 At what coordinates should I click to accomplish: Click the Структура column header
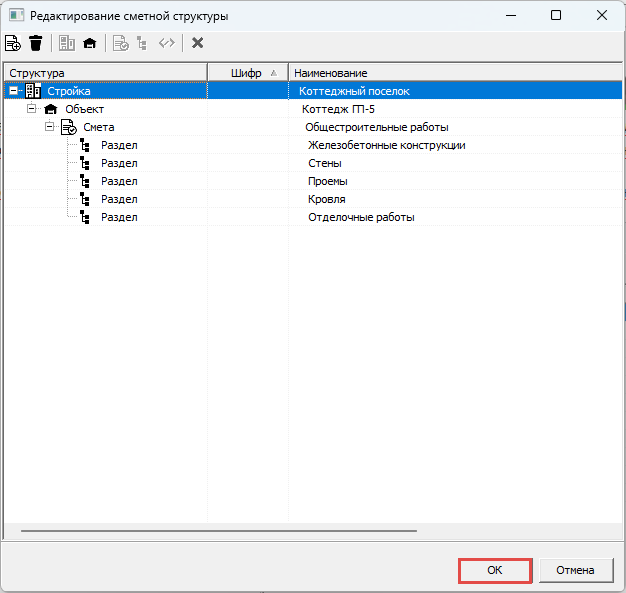tap(105, 73)
